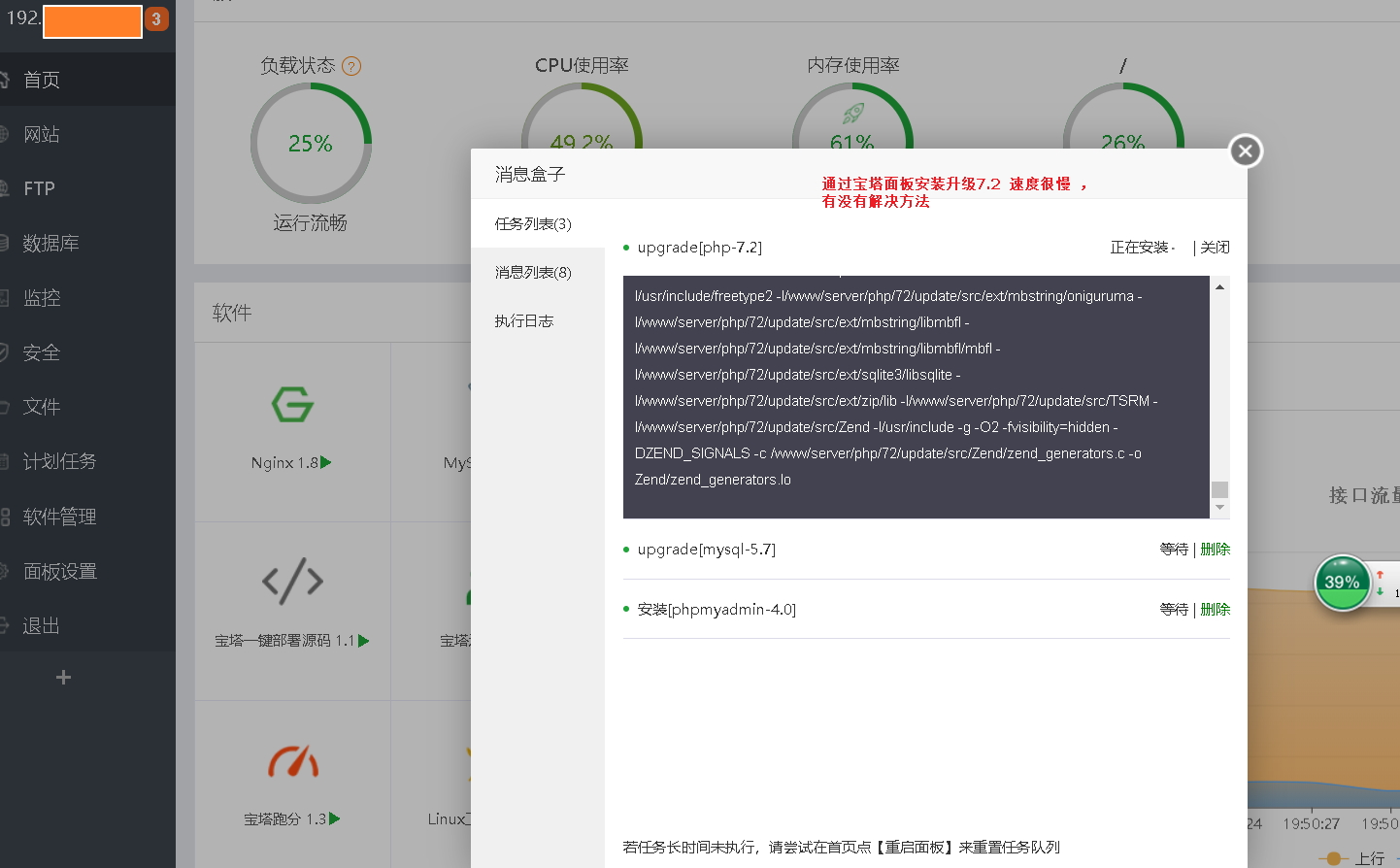The height and width of the screenshot is (868, 1400).
Task: Click the plus icon in the sidebar
Action: [63, 678]
